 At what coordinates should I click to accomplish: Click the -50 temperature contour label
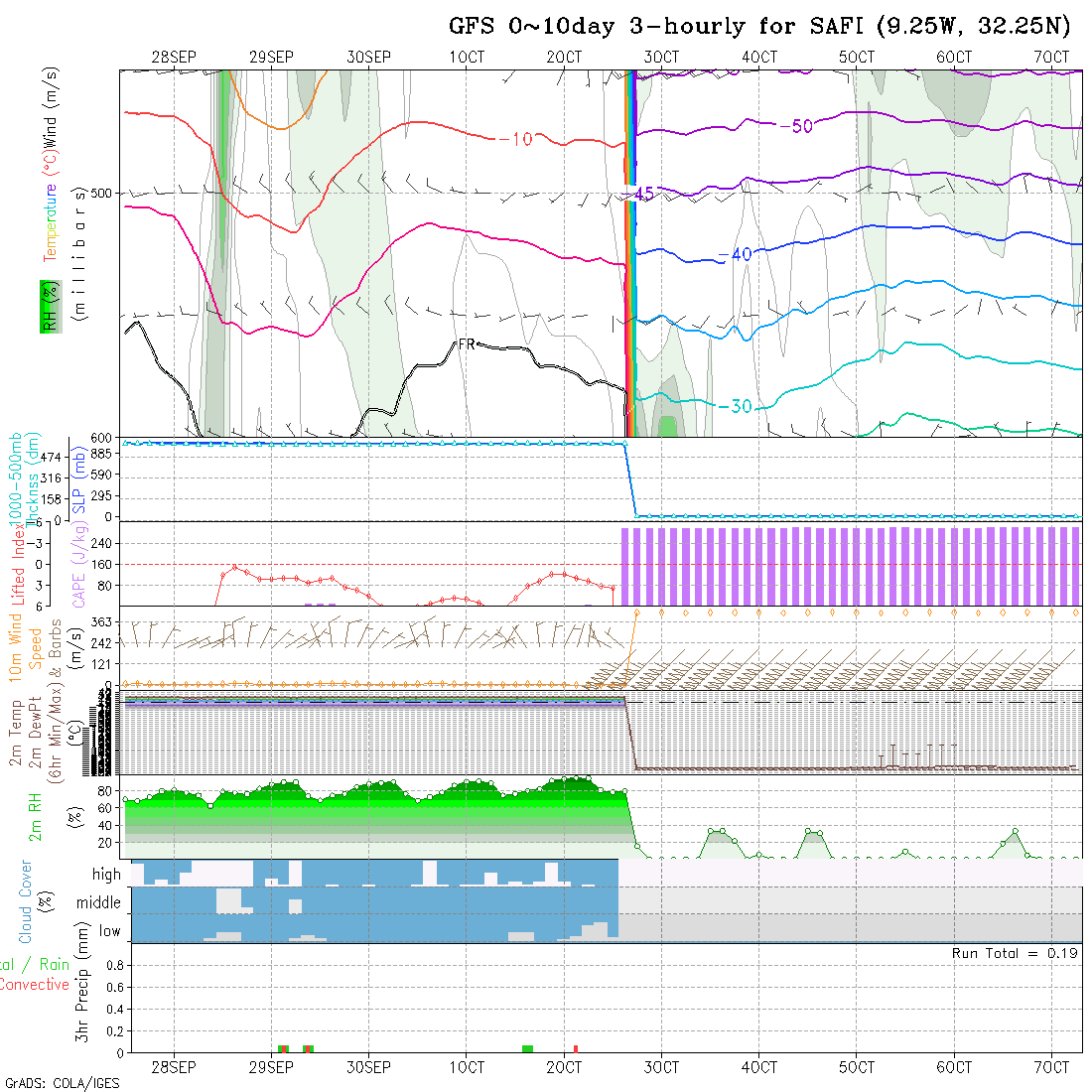pos(795,125)
